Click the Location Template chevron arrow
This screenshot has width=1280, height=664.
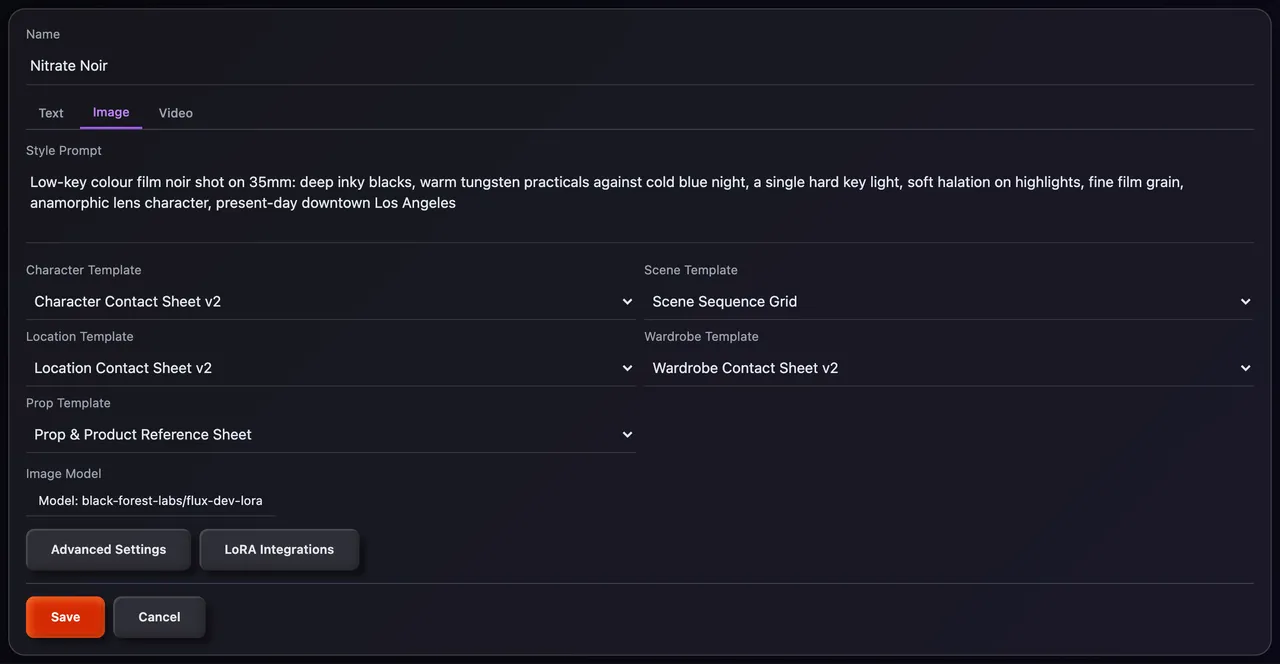pyautogui.click(x=627, y=368)
